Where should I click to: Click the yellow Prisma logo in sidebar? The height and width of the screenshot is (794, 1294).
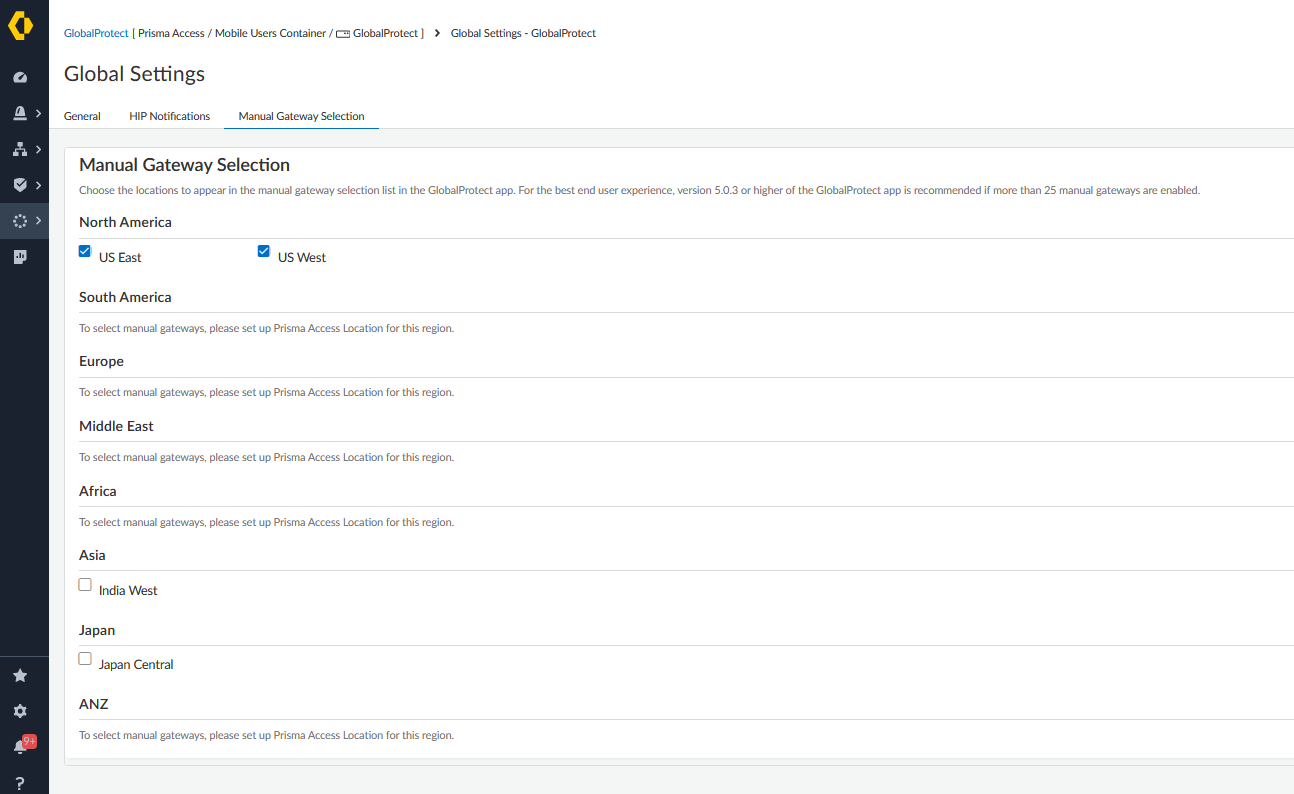[x=20, y=26]
